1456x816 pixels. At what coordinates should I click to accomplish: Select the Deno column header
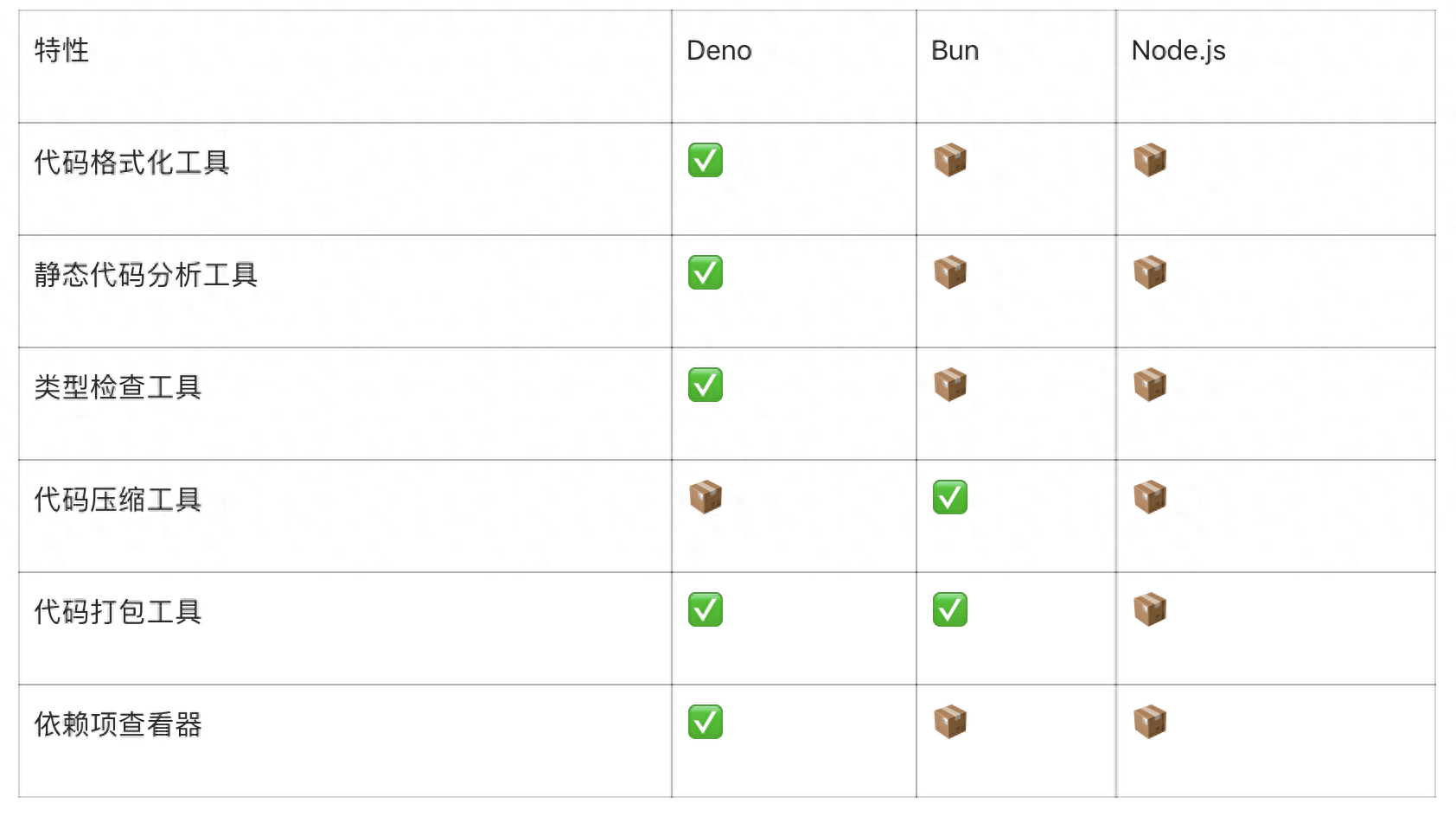coord(719,50)
